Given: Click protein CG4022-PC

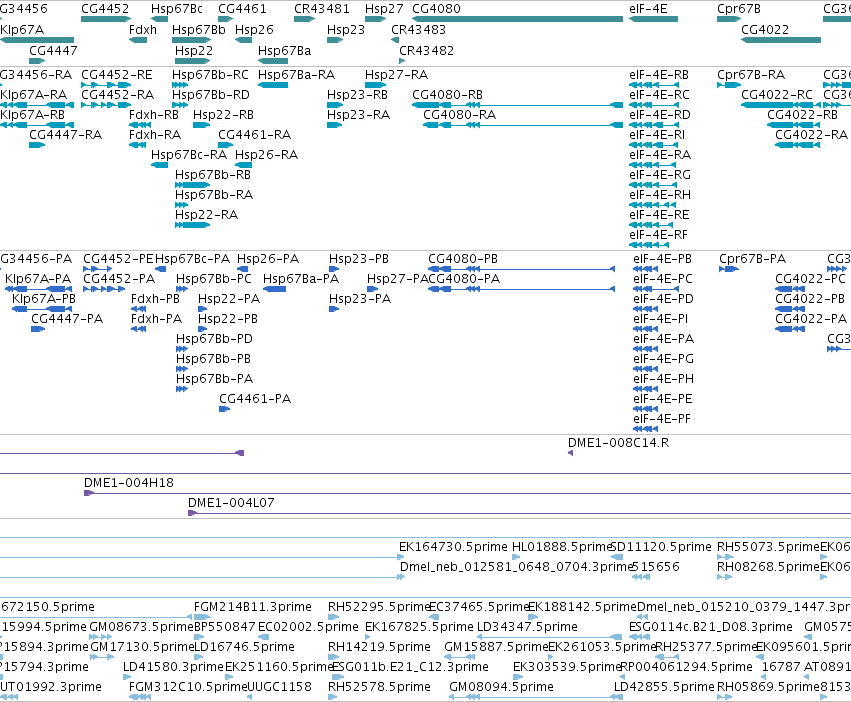Looking at the screenshot, I should tap(810, 279).
